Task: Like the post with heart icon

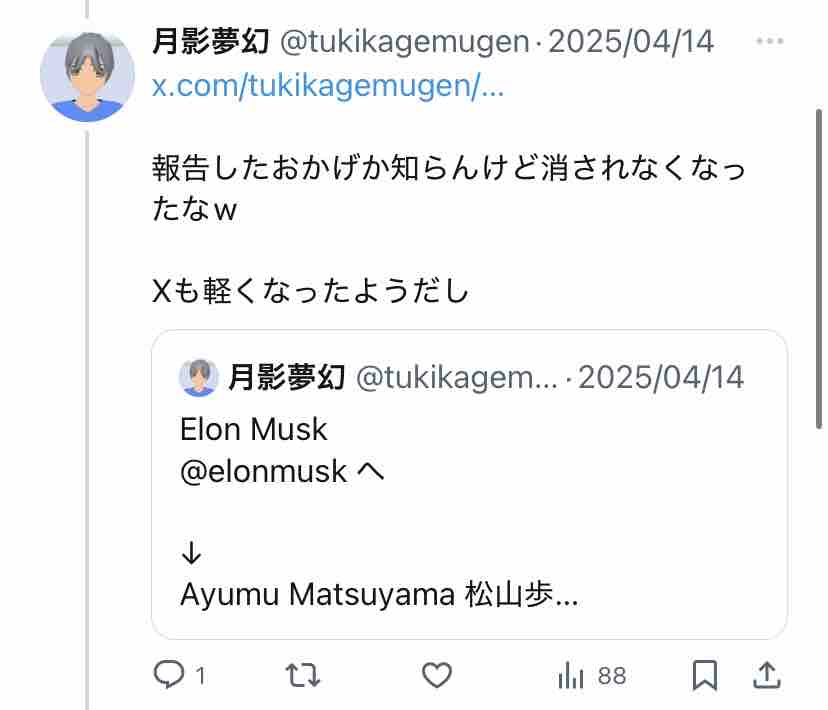Action: tap(436, 676)
